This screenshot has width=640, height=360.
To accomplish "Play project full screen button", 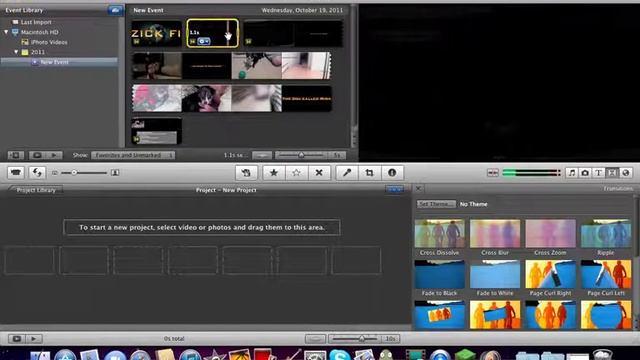I will [x=17, y=339].
